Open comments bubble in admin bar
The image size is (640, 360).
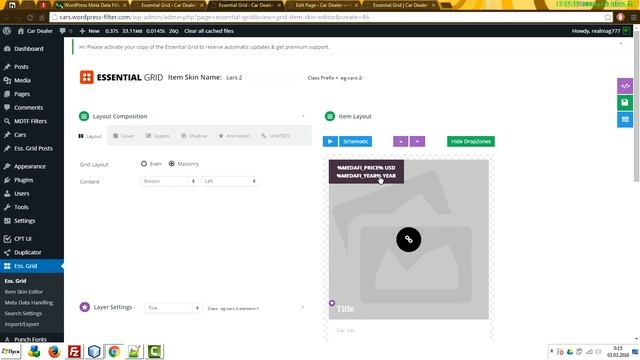(65, 31)
